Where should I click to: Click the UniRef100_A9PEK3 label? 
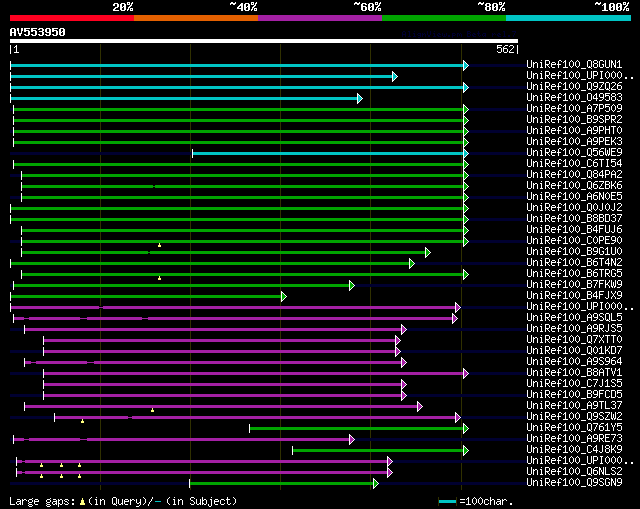click(574, 142)
